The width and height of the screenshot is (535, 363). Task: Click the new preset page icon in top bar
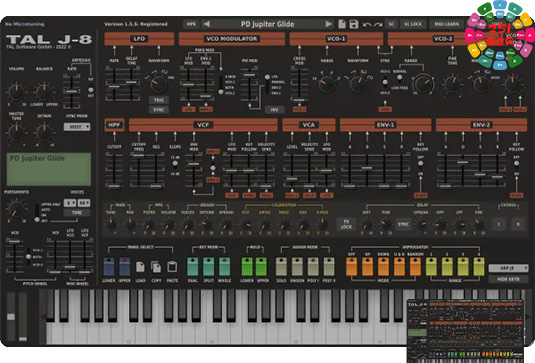pyautogui.click(x=342, y=24)
